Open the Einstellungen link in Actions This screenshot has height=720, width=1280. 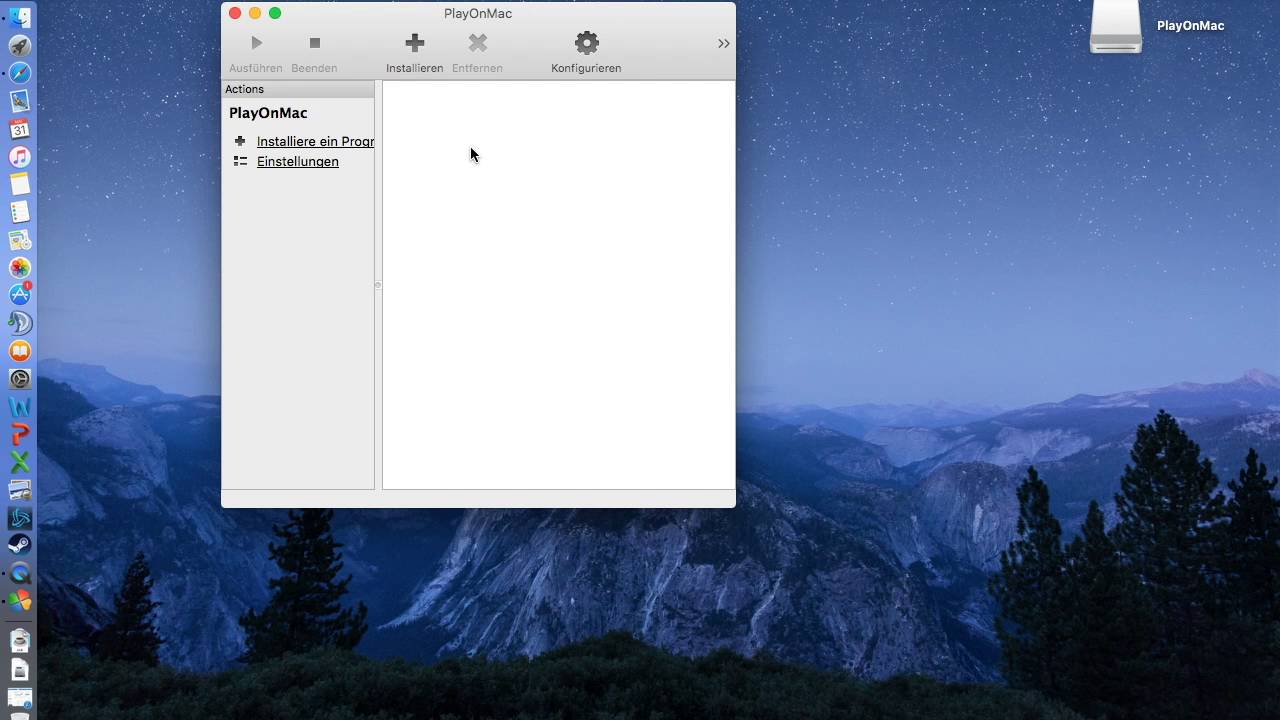coord(297,161)
